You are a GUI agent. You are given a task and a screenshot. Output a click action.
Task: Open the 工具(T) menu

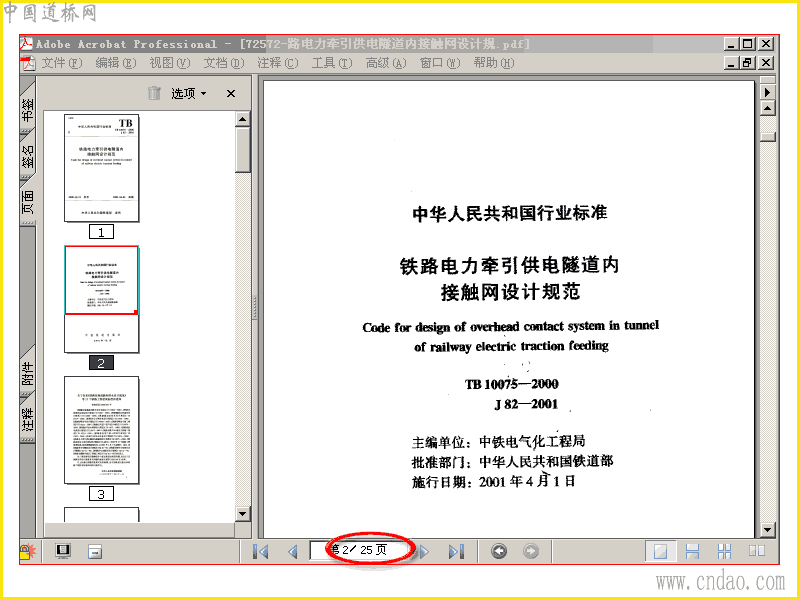[x=332, y=63]
